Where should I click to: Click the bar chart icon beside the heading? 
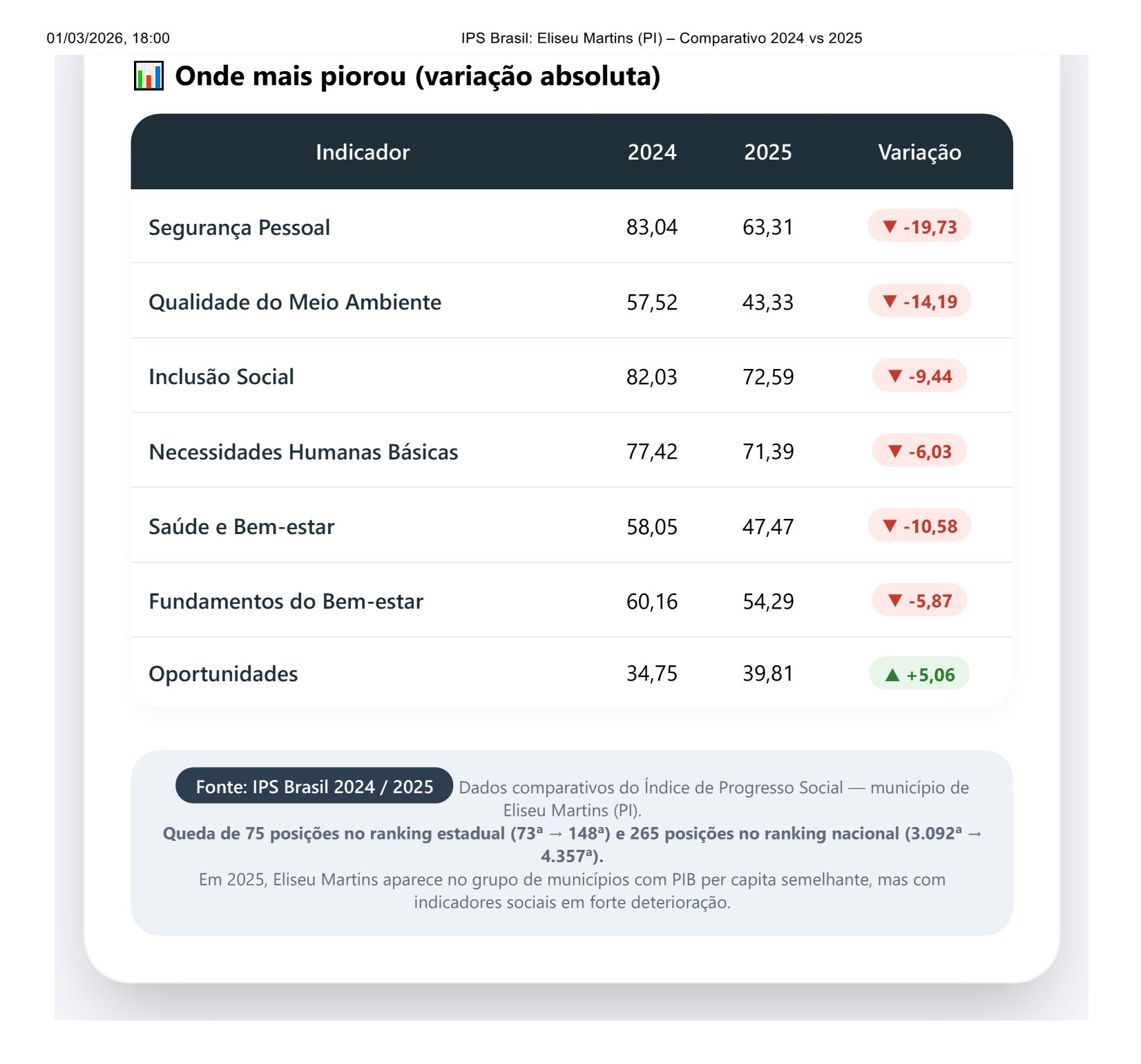click(x=148, y=76)
